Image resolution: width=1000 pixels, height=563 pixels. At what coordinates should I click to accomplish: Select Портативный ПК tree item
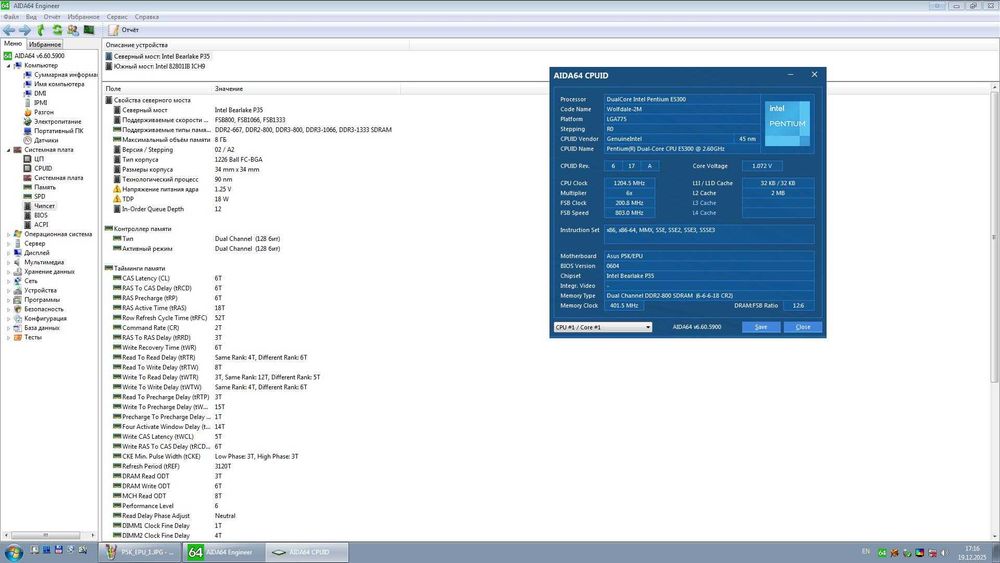(x=54, y=131)
